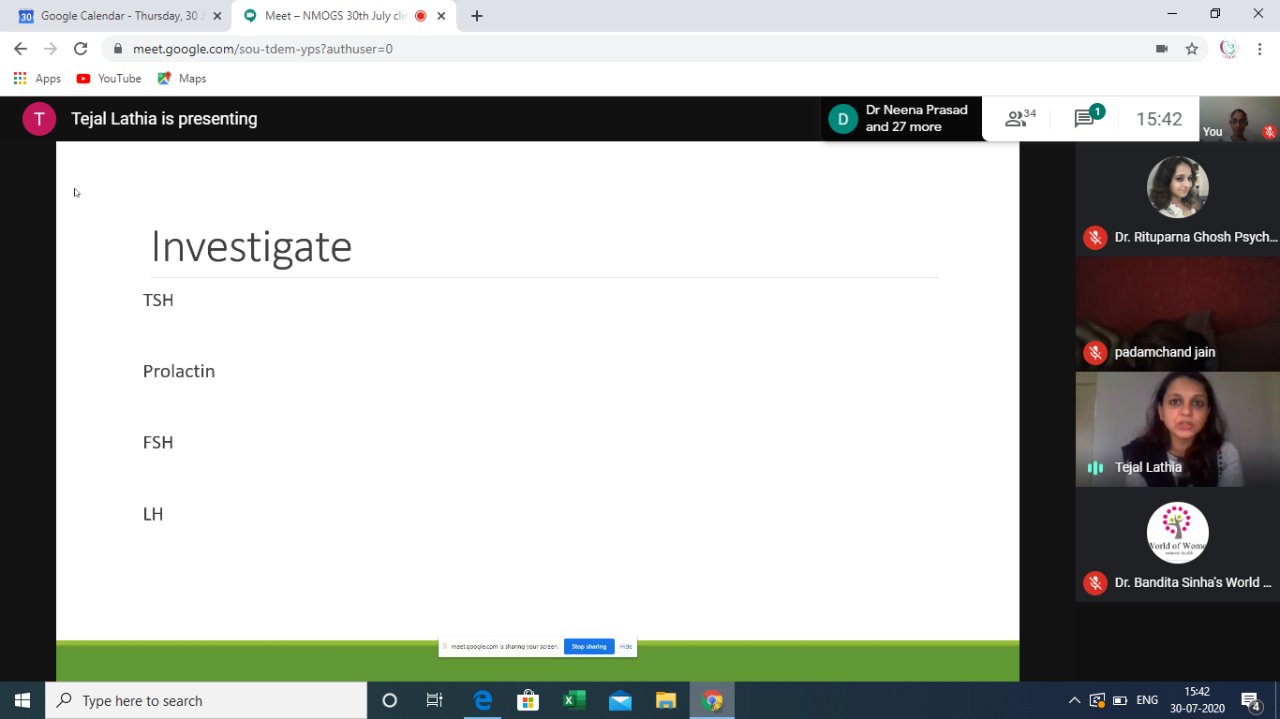Image resolution: width=1280 pixels, height=719 pixels.
Task: Hide the screen sharing notification bar
Action: [626, 647]
